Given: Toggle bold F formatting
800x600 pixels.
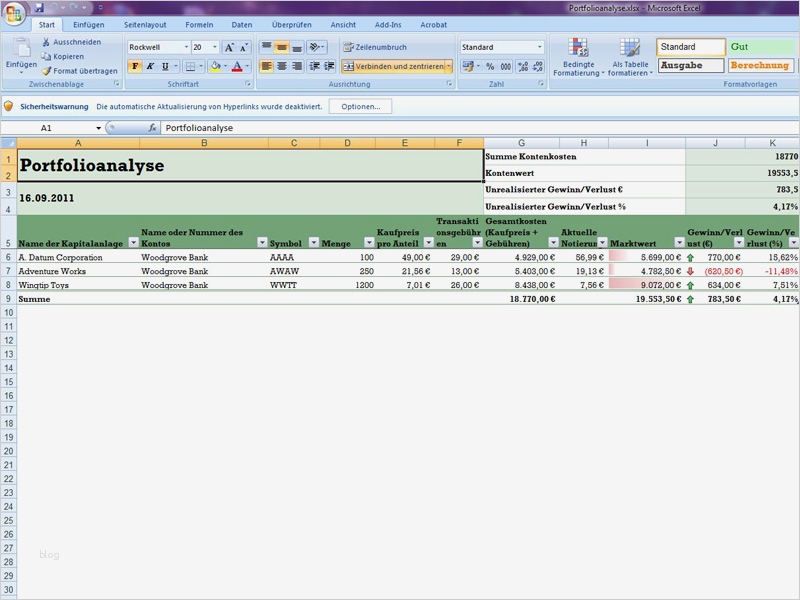Looking at the screenshot, I should (135, 66).
